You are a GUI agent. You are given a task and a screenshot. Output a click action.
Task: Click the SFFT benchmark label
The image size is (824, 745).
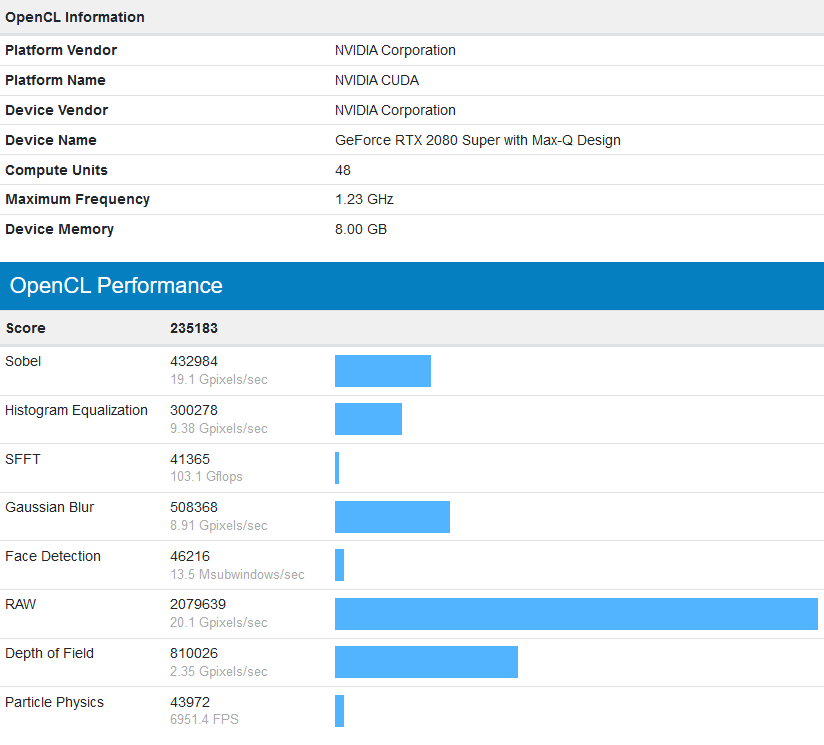[x=23, y=459]
